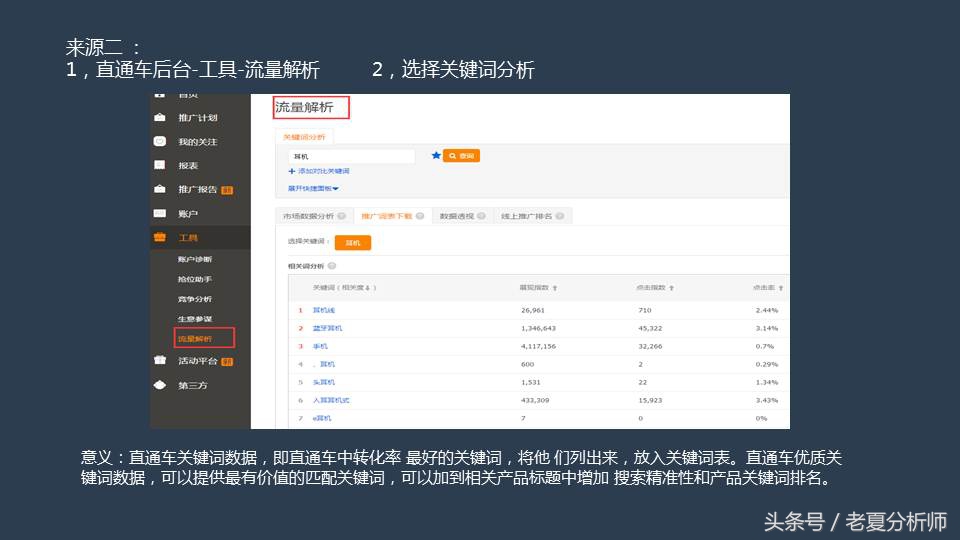
Task: Click the 0.29% click rate value
Action: tap(767, 364)
